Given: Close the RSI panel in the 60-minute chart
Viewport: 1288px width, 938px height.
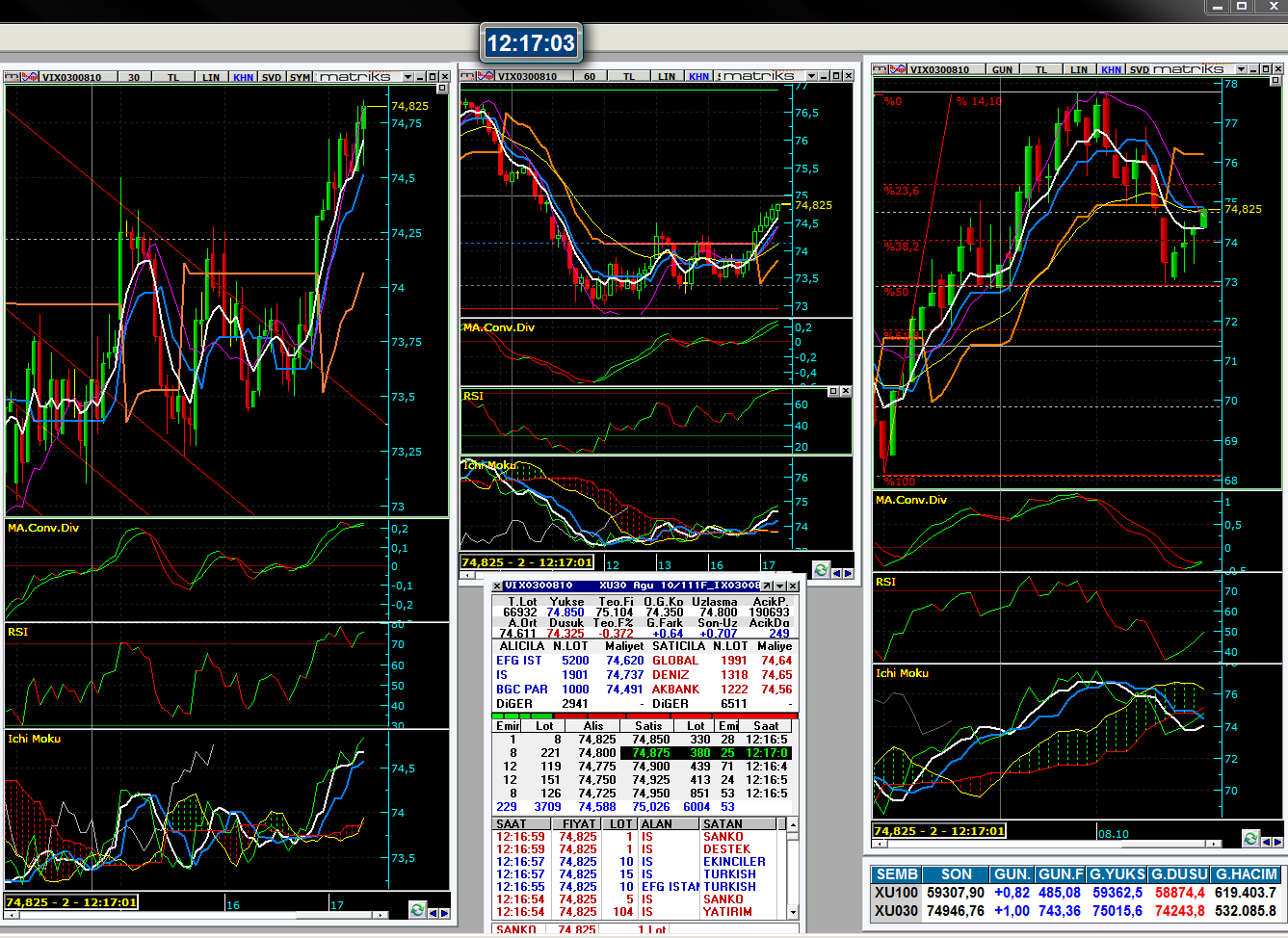Looking at the screenshot, I should (x=846, y=391).
